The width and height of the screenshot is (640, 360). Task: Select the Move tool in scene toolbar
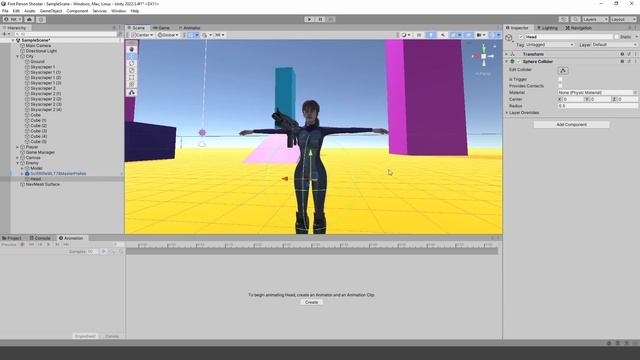point(131,56)
